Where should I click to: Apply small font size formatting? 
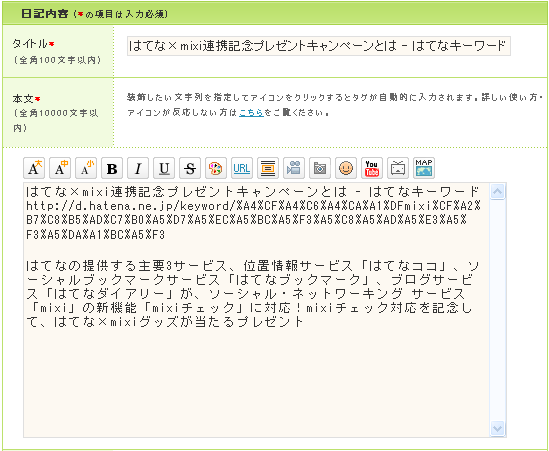(x=86, y=168)
